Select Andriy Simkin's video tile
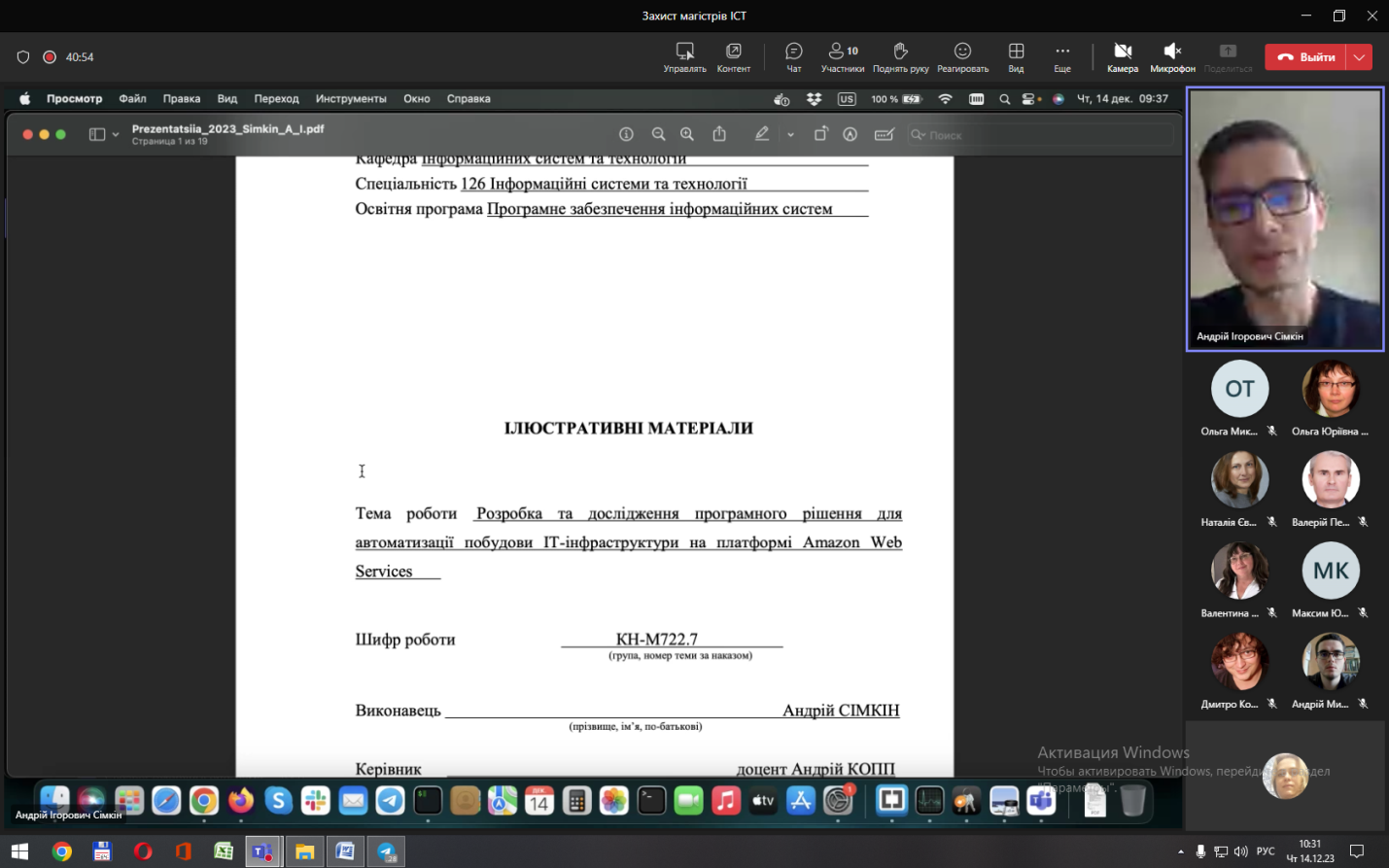This screenshot has width=1389, height=868. click(x=1284, y=219)
